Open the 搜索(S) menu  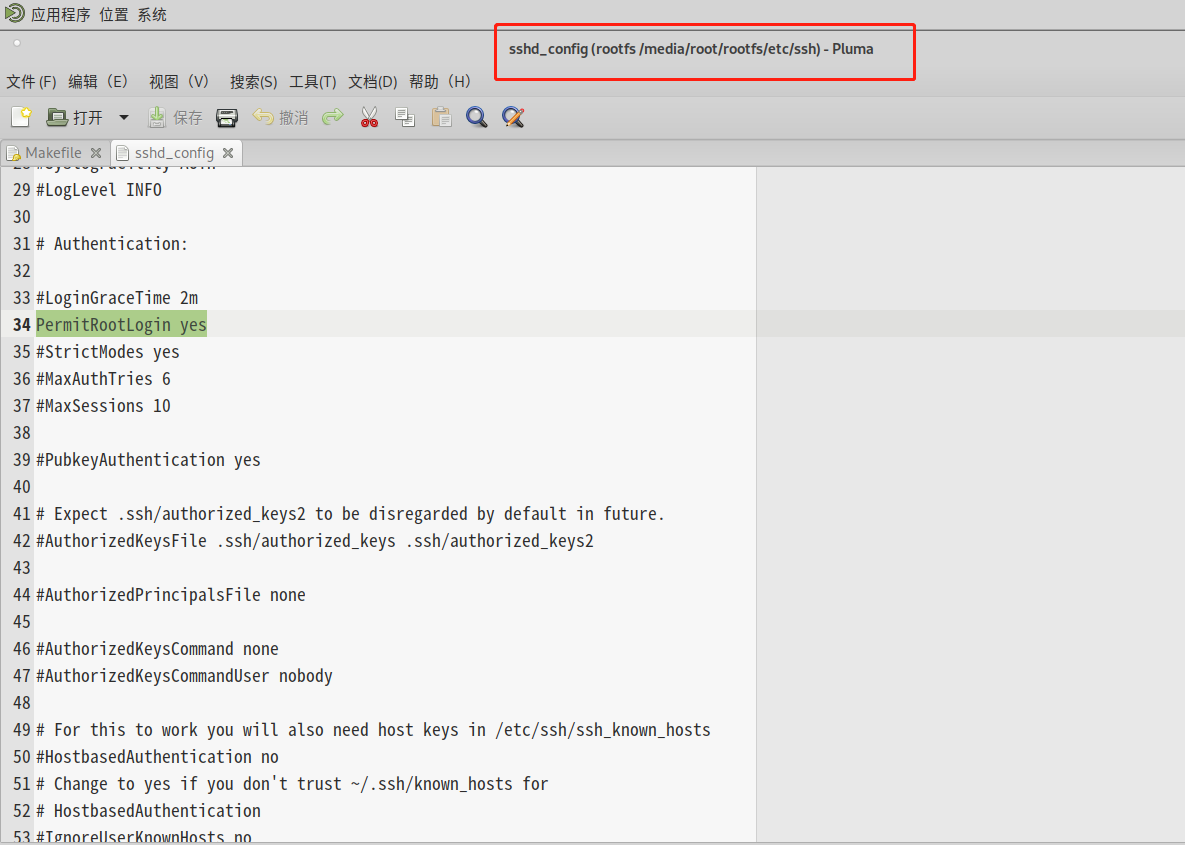coord(253,82)
